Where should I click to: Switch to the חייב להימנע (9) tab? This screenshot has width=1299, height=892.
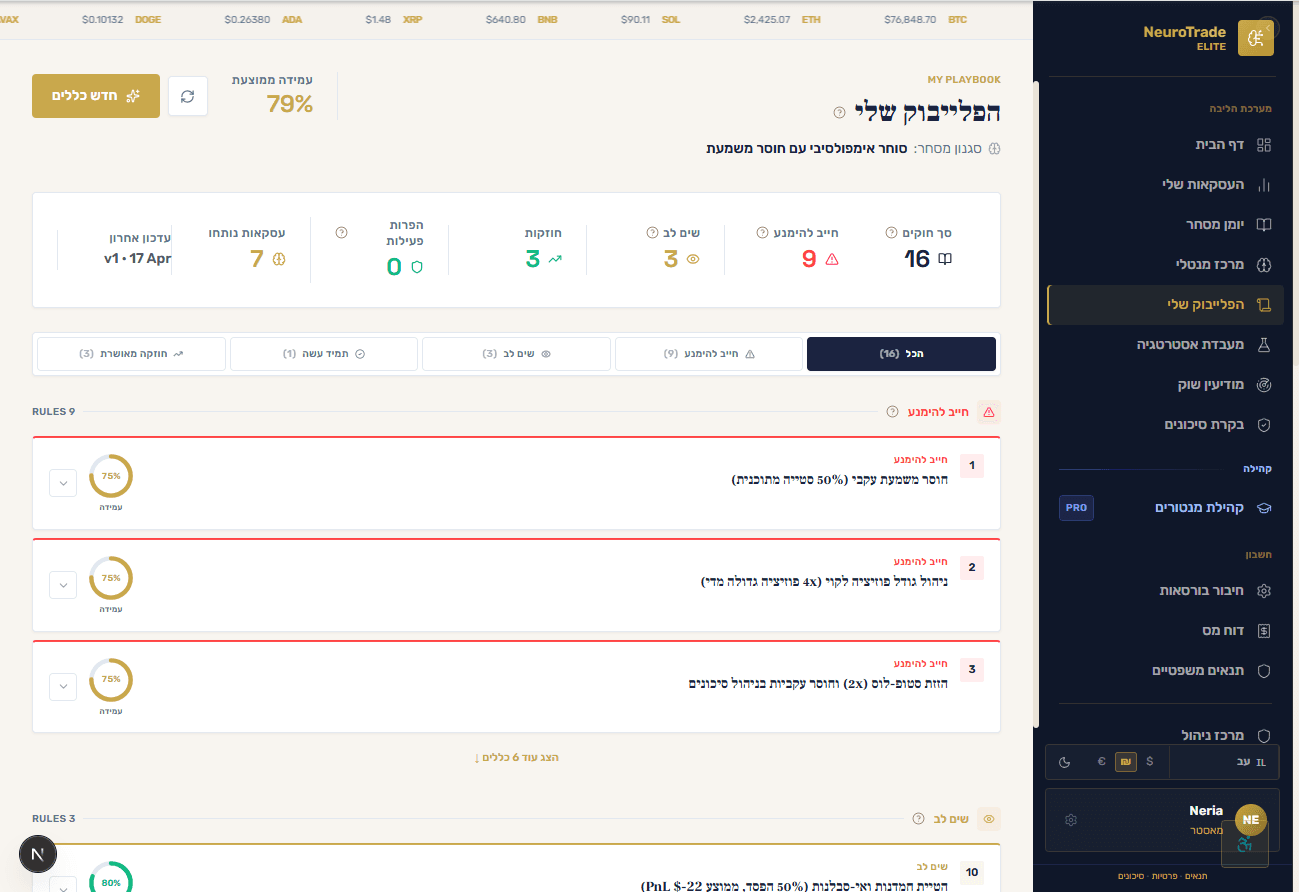(709, 354)
